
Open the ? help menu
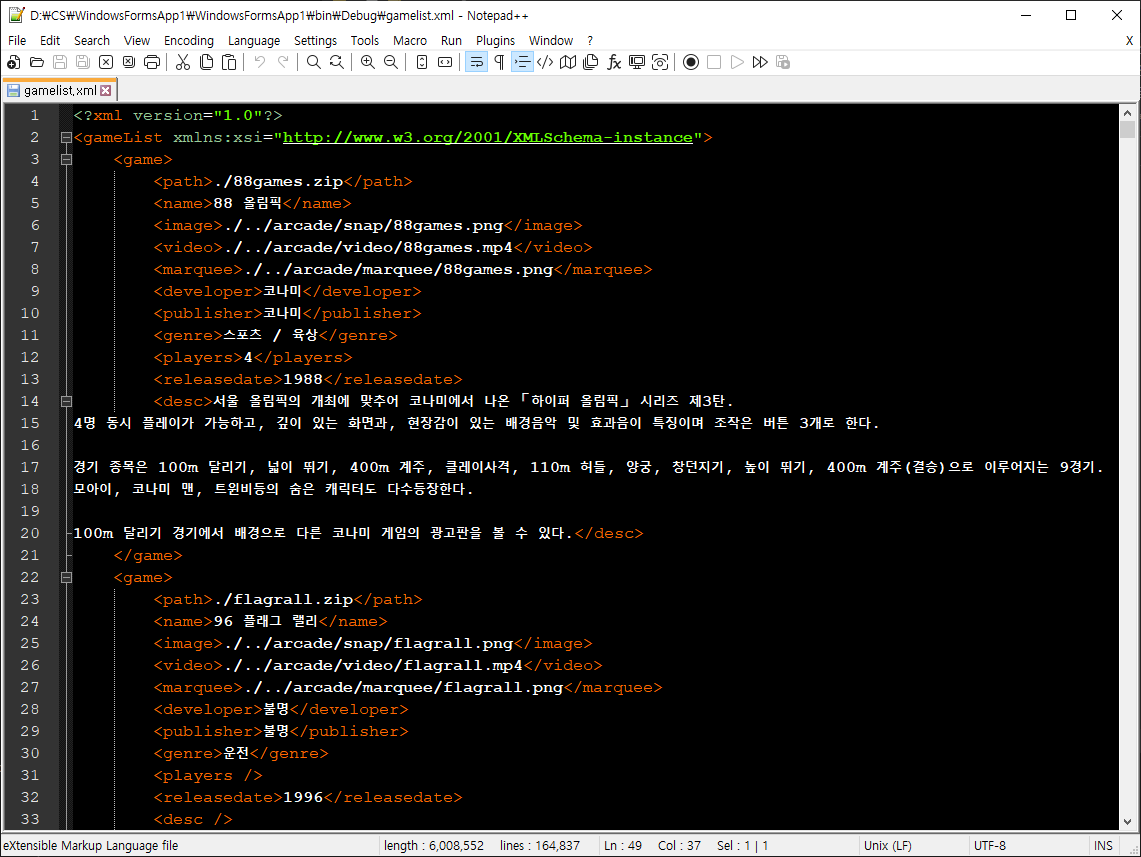click(590, 41)
